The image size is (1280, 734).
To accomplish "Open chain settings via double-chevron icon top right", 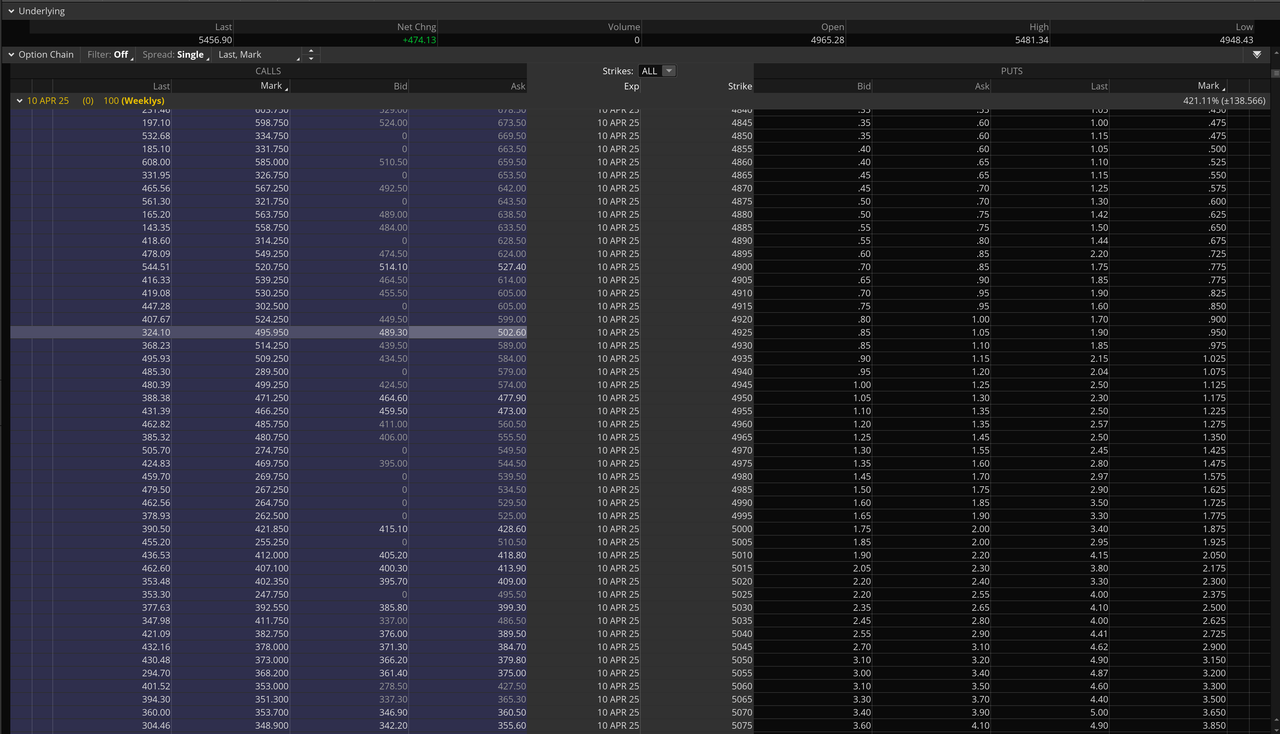I will click(x=1257, y=54).
